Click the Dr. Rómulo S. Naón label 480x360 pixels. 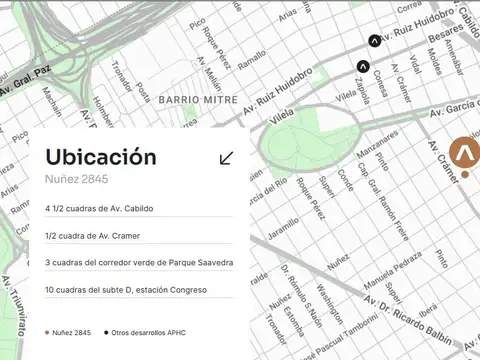301,296
